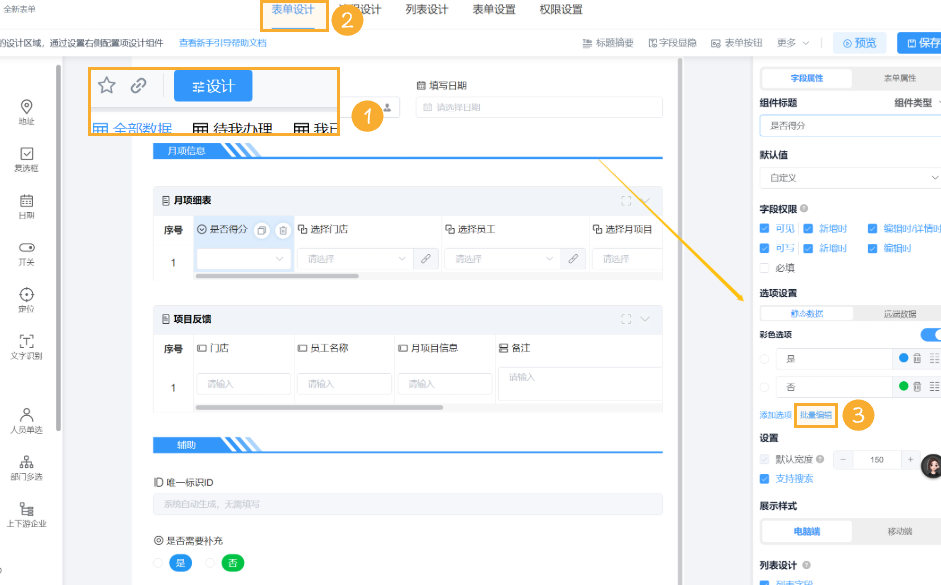The width and height of the screenshot is (941, 585).
Task: Expand the 更多 menu in the top toolbar
Action: 789,42
